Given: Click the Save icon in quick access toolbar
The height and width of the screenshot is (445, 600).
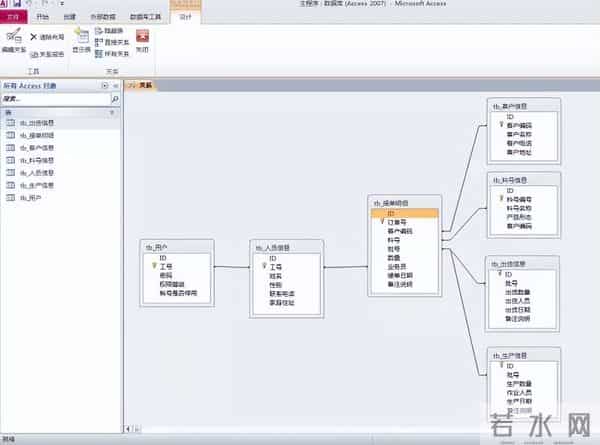Looking at the screenshot, I should [x=17, y=5].
